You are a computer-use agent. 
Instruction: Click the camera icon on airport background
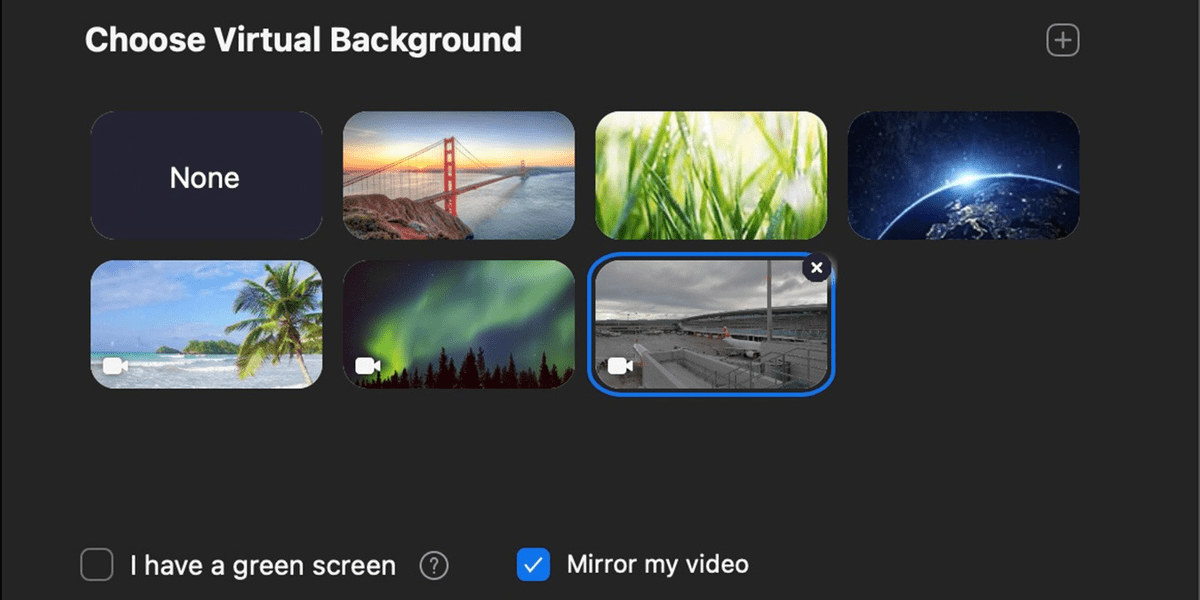[621, 365]
